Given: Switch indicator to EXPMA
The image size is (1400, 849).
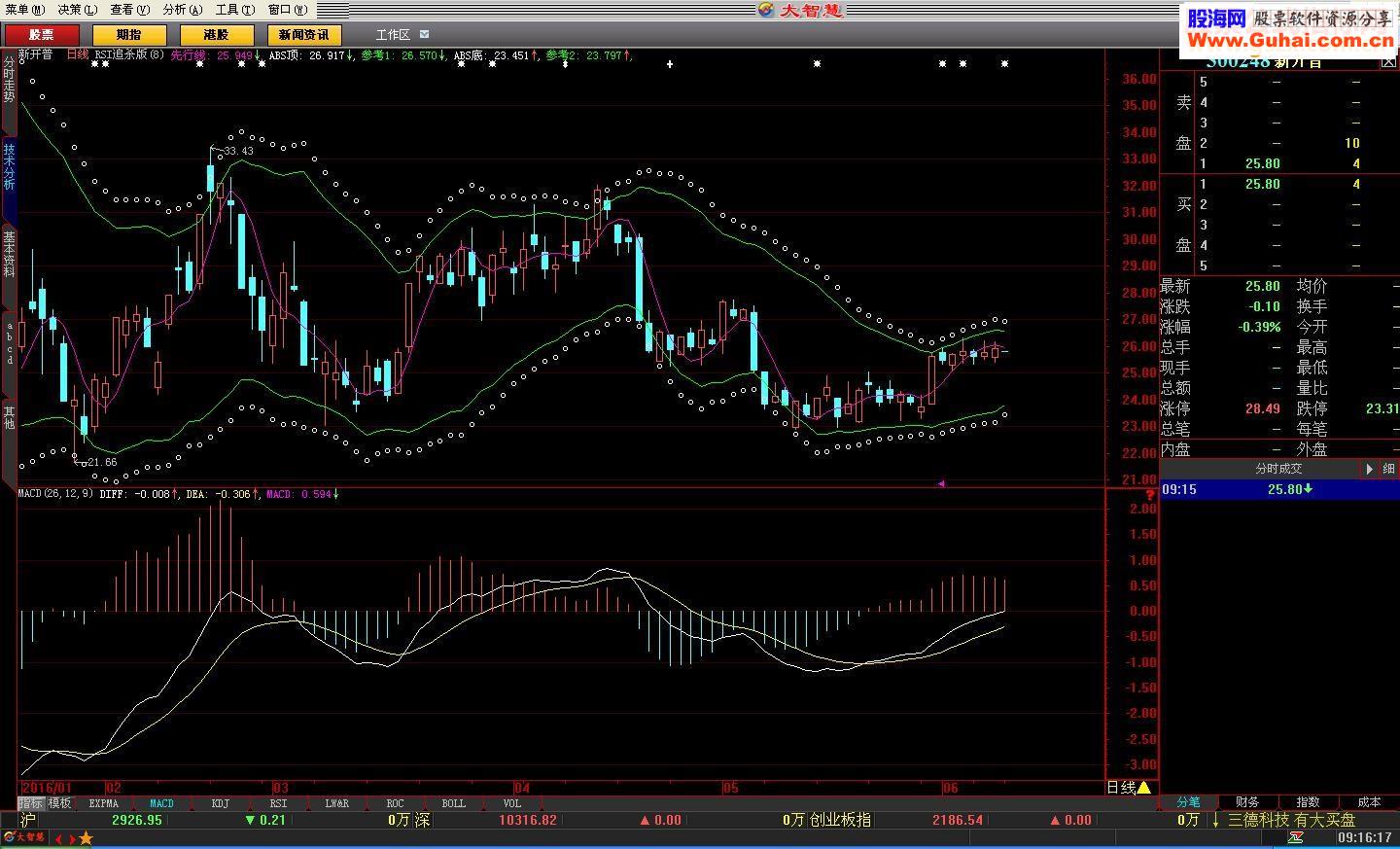Looking at the screenshot, I should pos(103,803).
